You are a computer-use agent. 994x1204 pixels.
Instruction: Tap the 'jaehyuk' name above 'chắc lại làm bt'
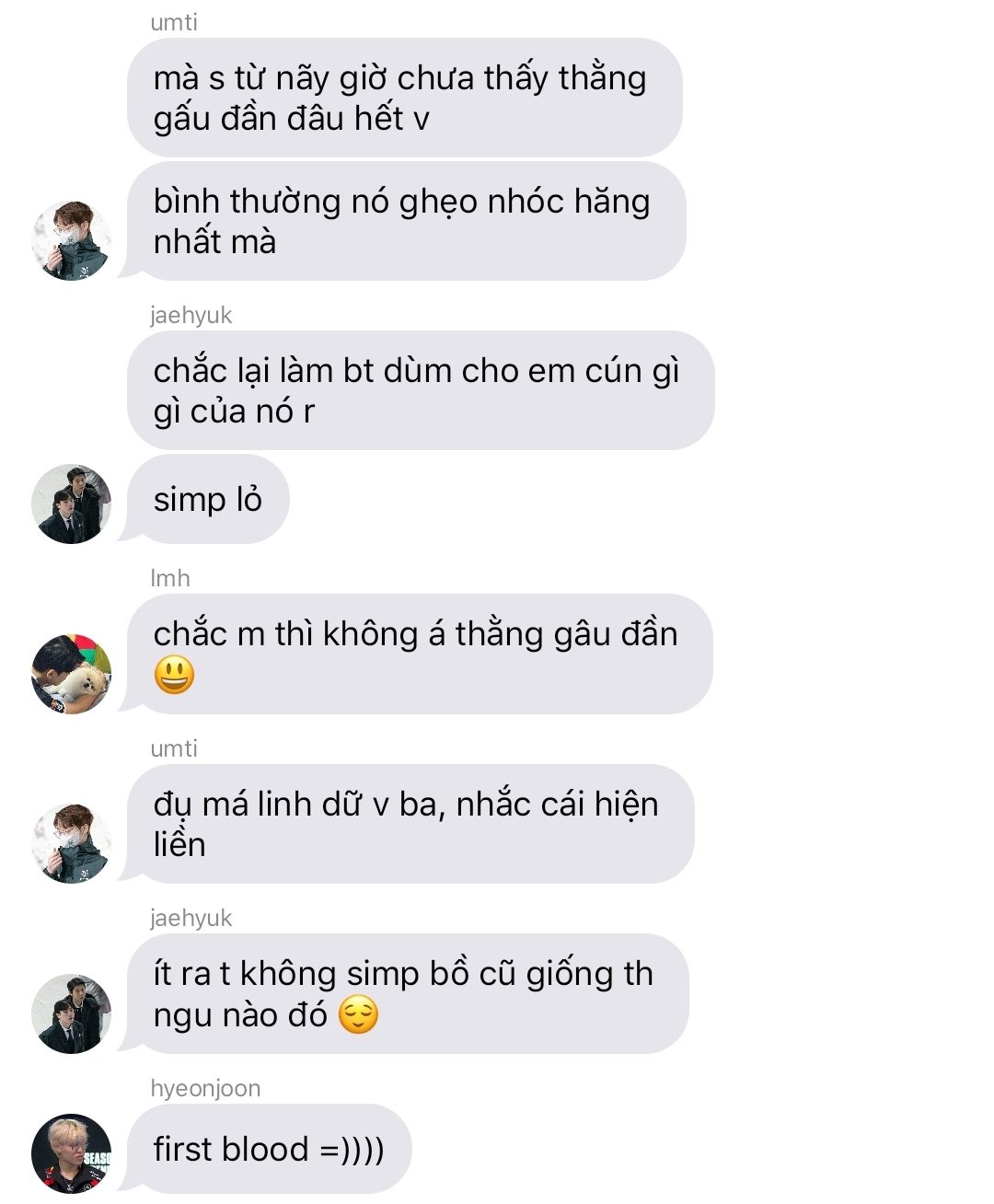(191, 315)
